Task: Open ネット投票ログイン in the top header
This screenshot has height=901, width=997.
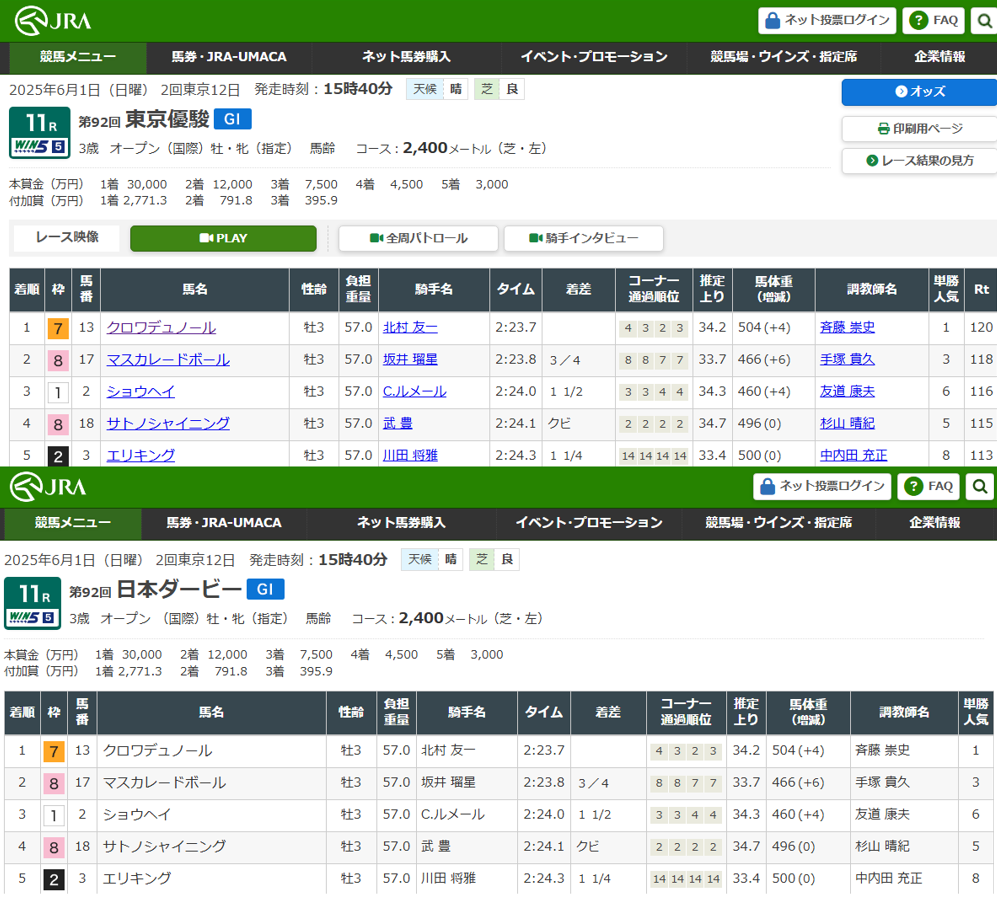Action: tap(827, 20)
